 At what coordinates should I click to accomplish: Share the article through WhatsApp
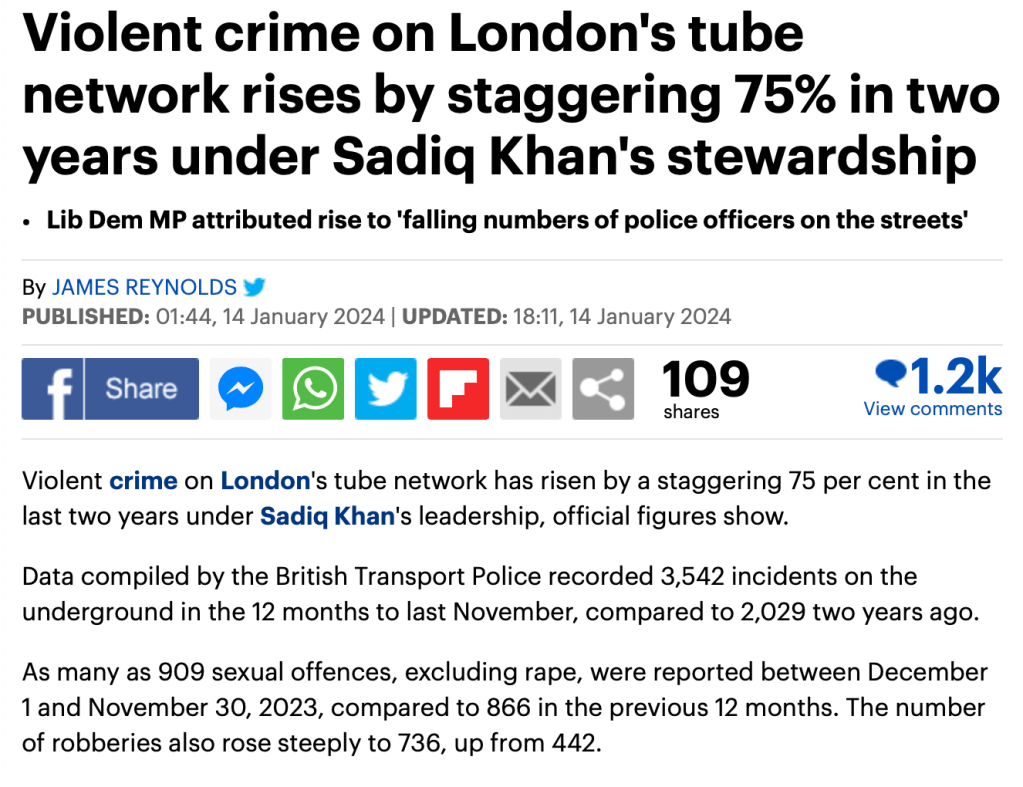click(x=313, y=388)
